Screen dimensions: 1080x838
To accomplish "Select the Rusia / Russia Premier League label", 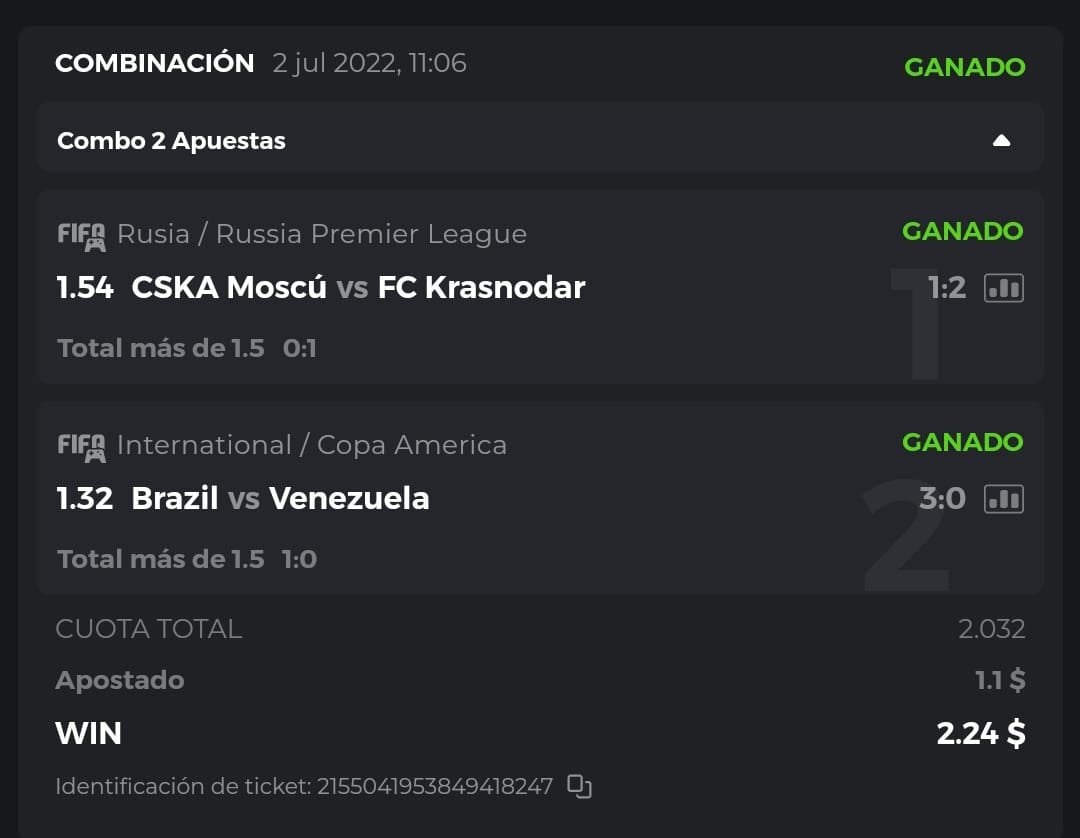I will (x=321, y=234).
